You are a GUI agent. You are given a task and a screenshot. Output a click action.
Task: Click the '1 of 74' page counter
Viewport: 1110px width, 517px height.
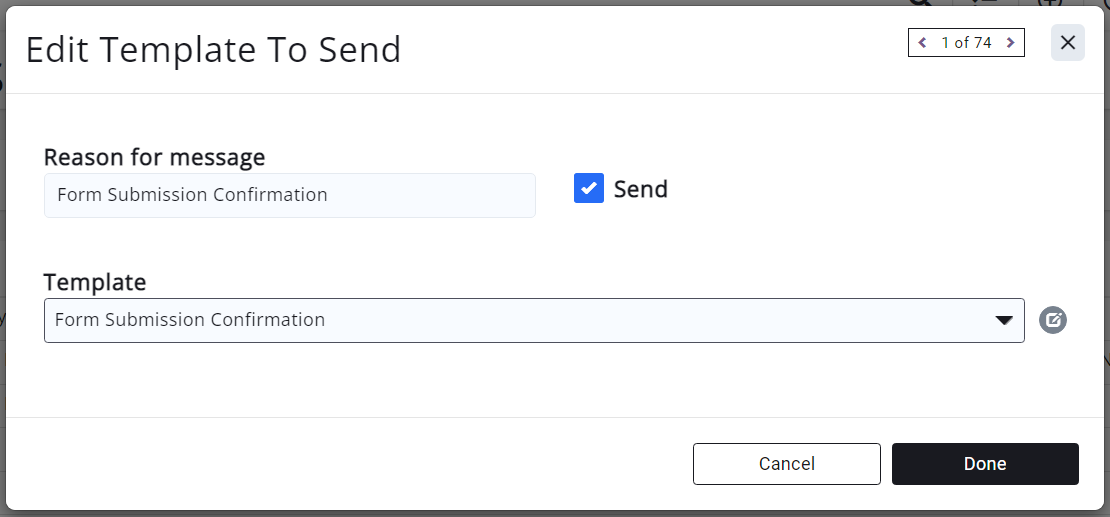pos(966,43)
